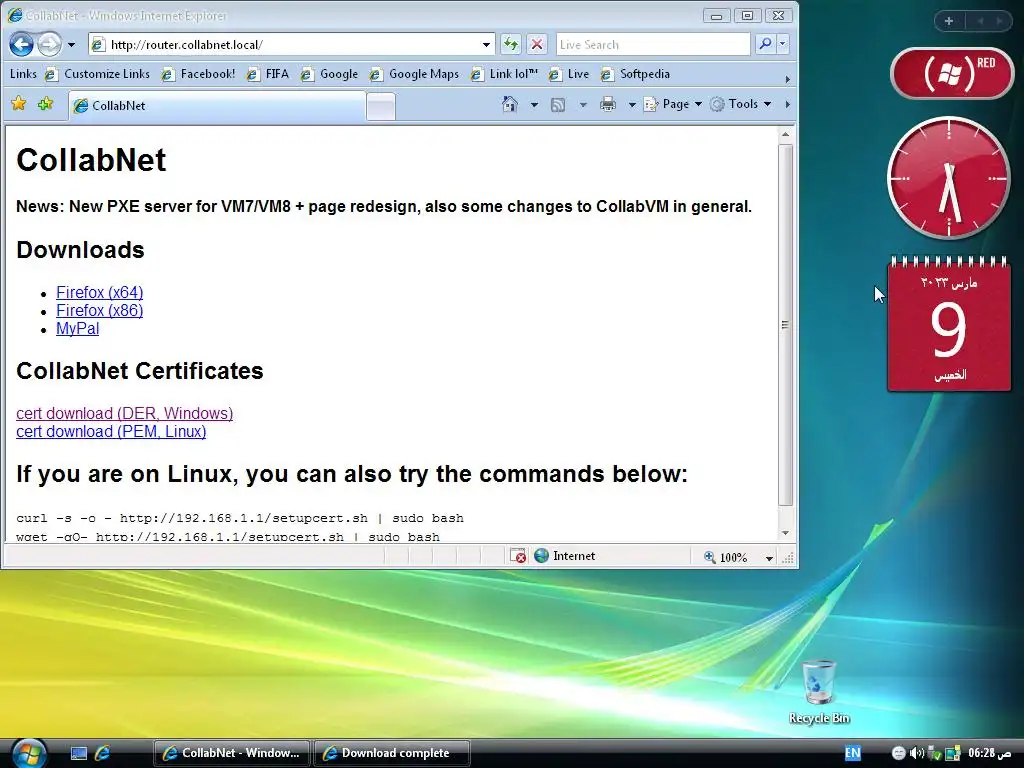Click the taskbar clock 06:28

click(989, 753)
